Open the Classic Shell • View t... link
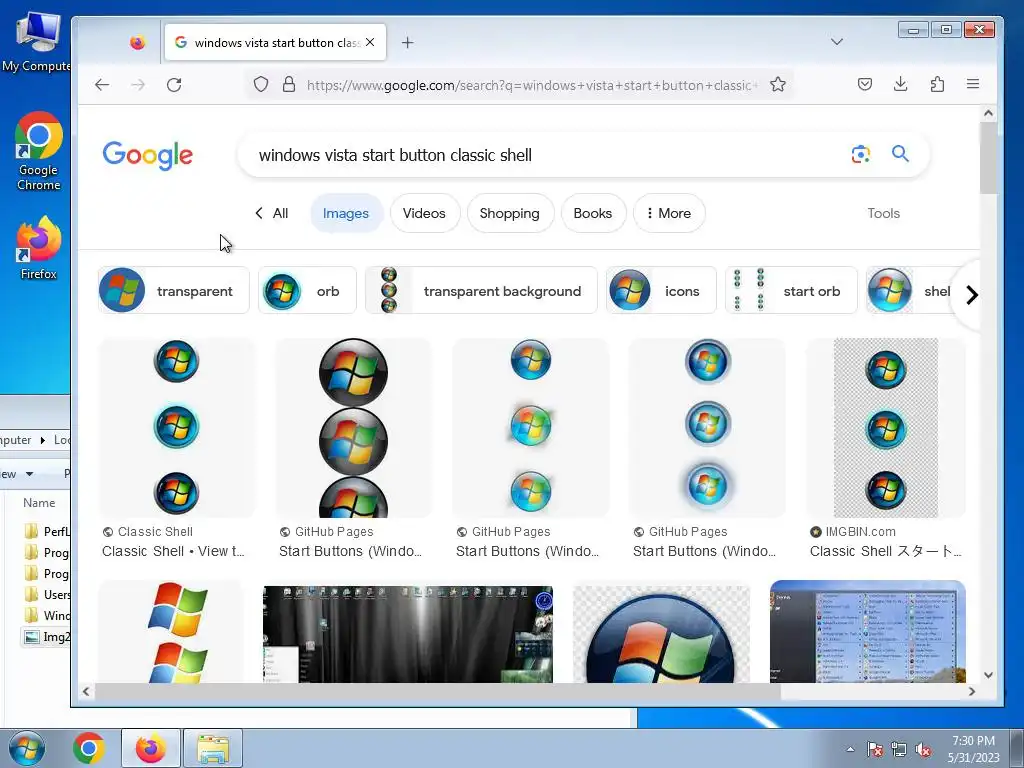Image resolution: width=1024 pixels, height=768 pixels. coord(173,551)
